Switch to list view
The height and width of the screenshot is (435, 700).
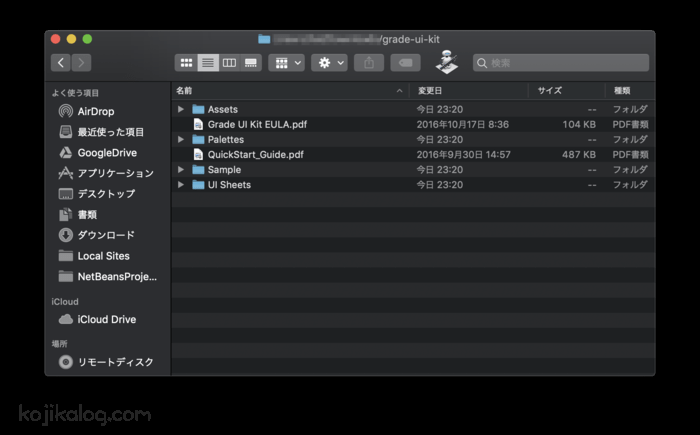(208, 63)
